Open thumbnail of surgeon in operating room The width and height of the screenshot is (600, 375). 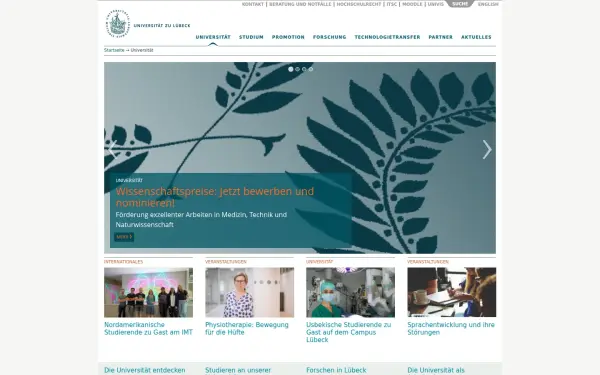point(351,292)
